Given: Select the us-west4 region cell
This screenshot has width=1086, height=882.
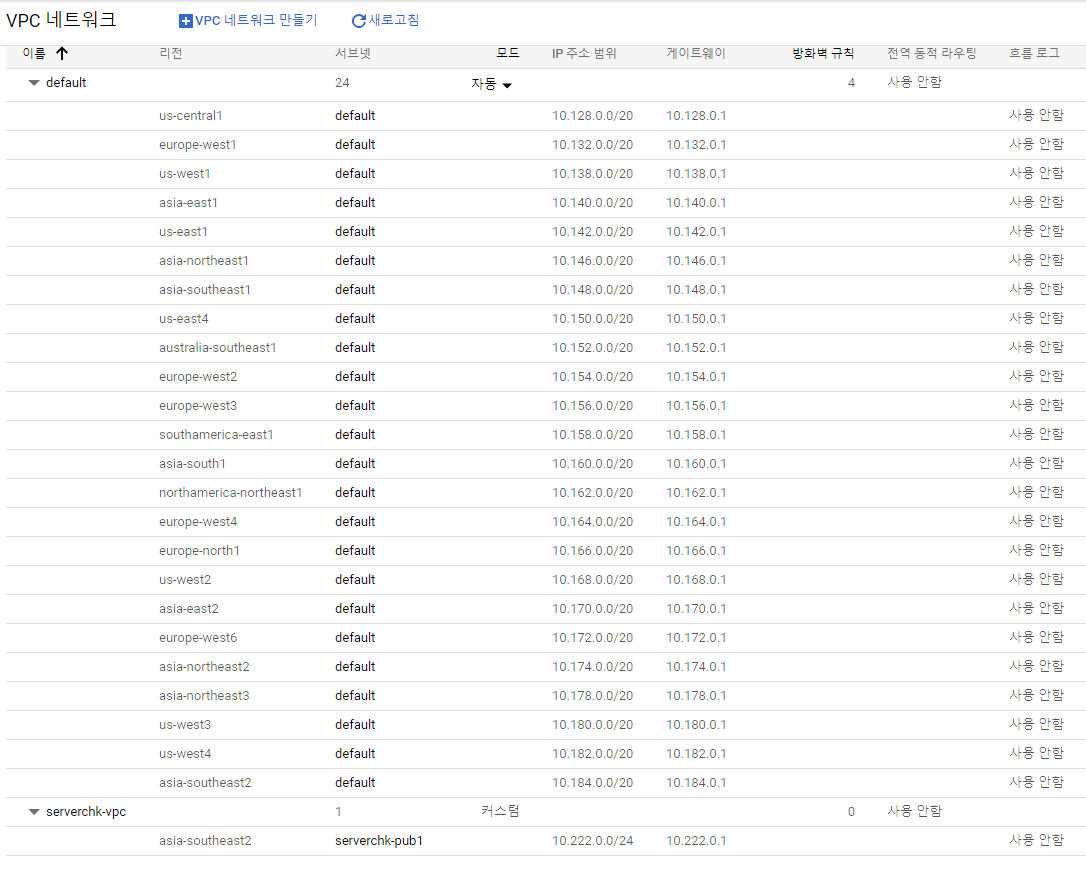Looking at the screenshot, I should pyautogui.click(x=185, y=754).
